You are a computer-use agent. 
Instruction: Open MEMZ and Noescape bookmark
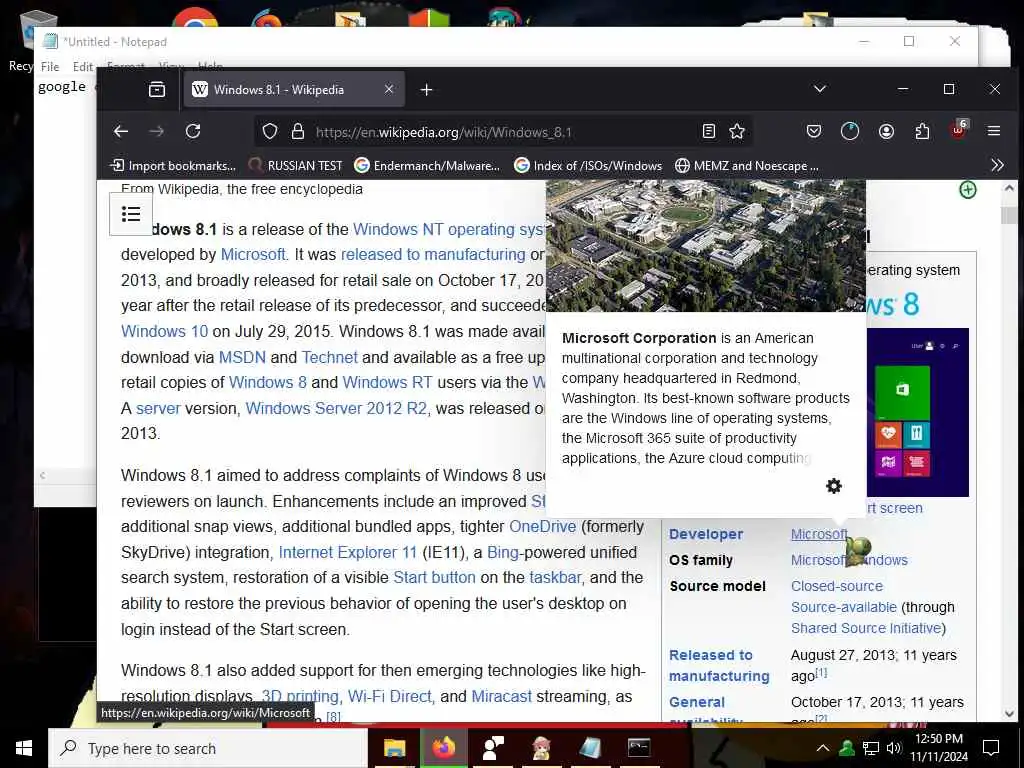[747, 166]
